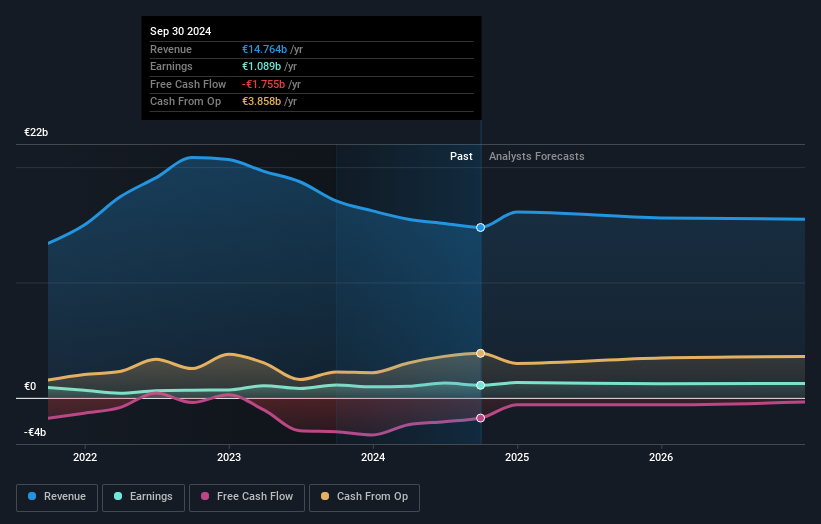Viewport: 821px width, 524px height.
Task: Click the €22b y-axis label
Action: [x=36, y=132]
